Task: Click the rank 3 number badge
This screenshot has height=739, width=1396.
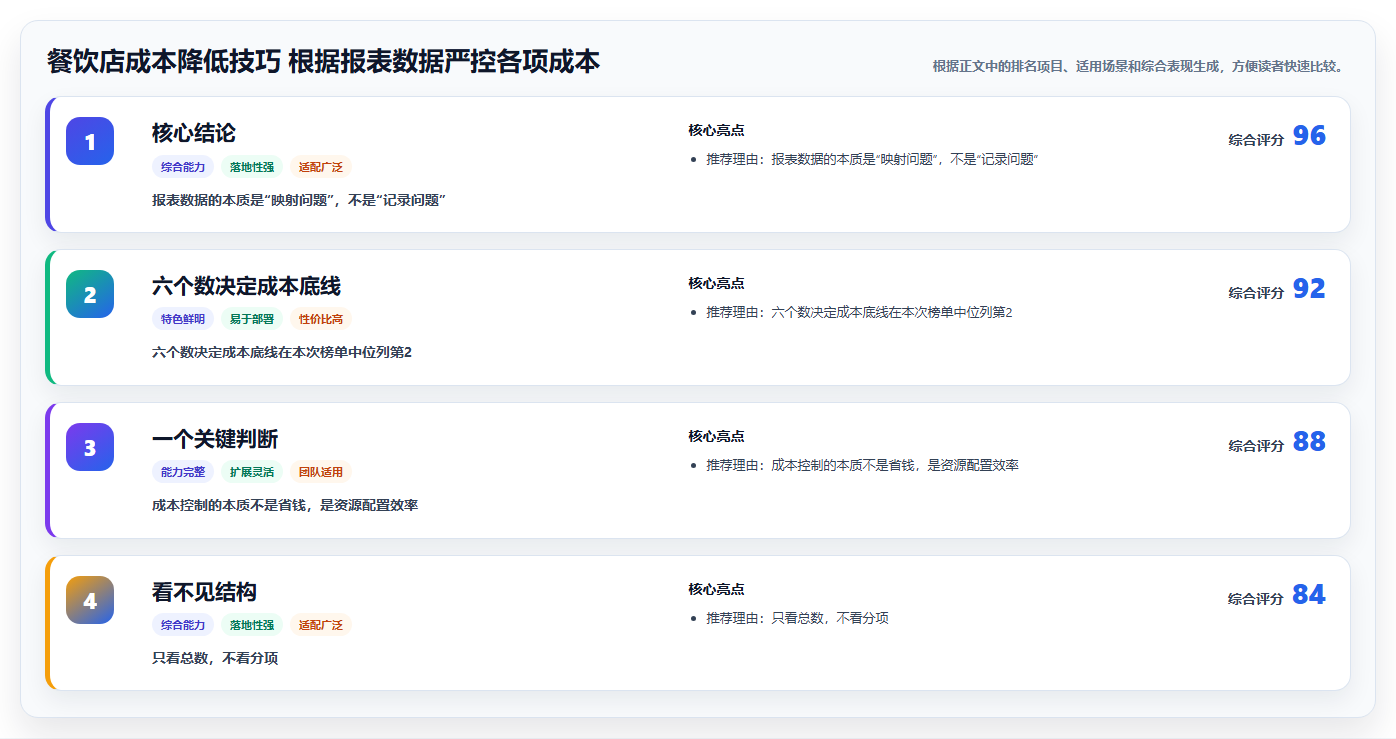Action: coord(90,447)
